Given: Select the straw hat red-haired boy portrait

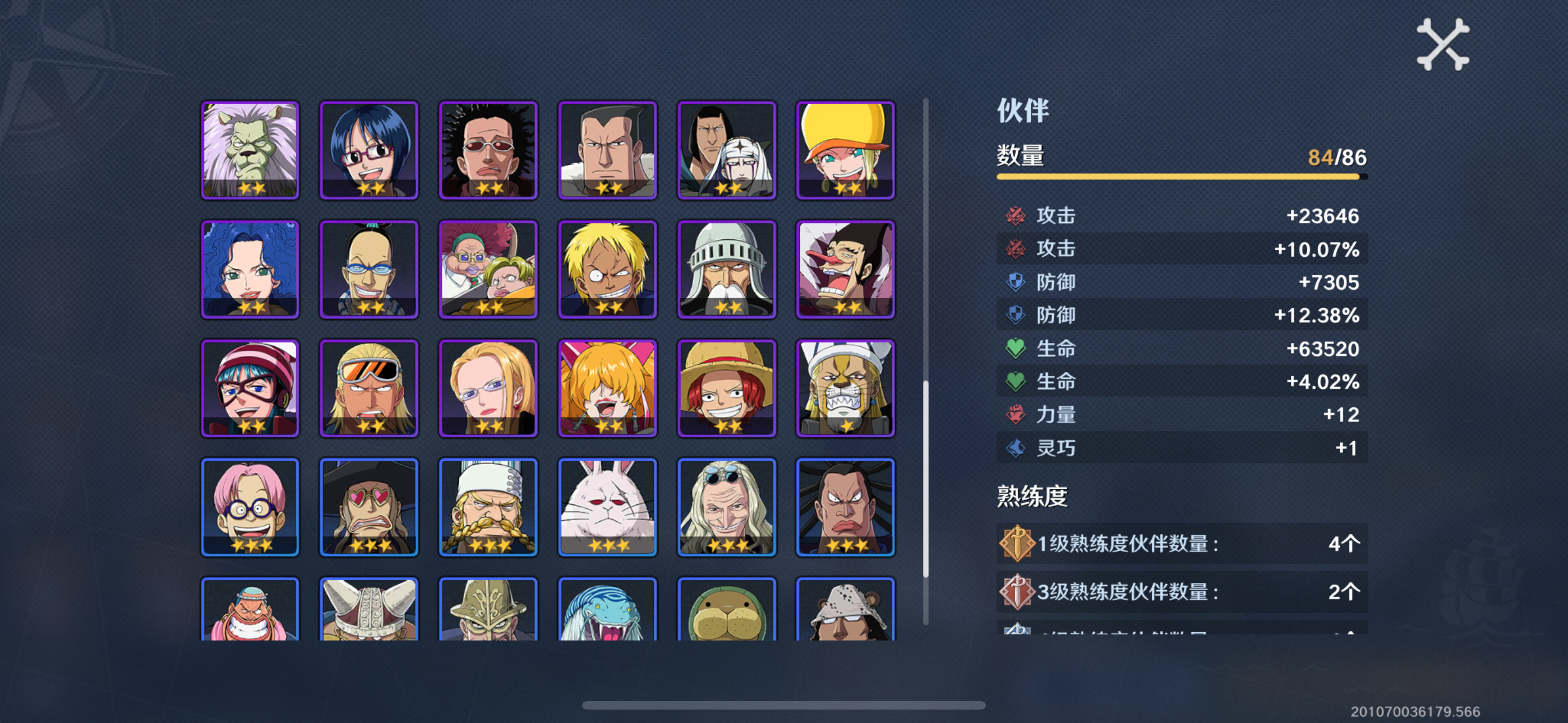Looking at the screenshot, I should click(727, 388).
